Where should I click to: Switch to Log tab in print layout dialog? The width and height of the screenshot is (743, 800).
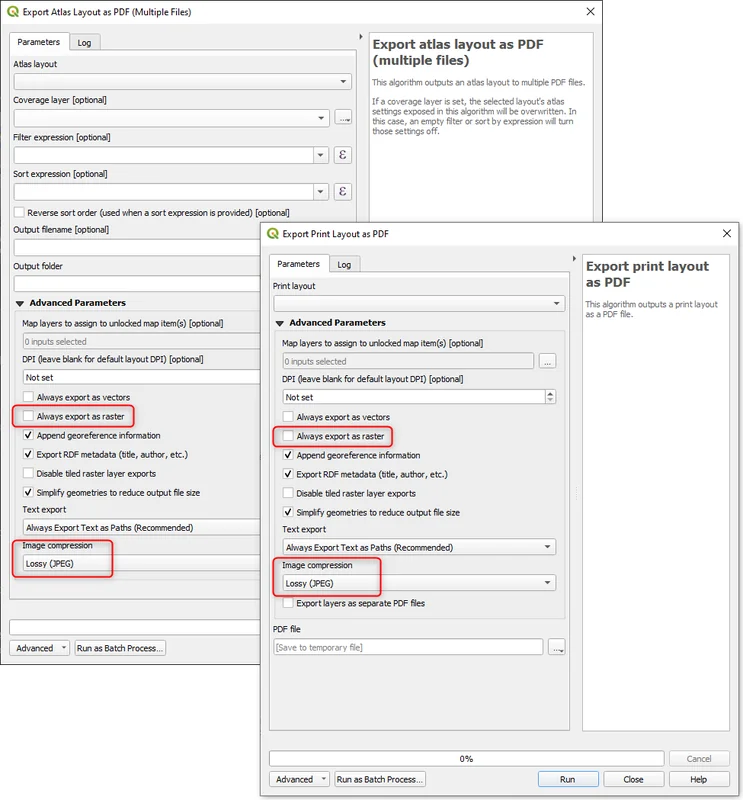point(344,264)
